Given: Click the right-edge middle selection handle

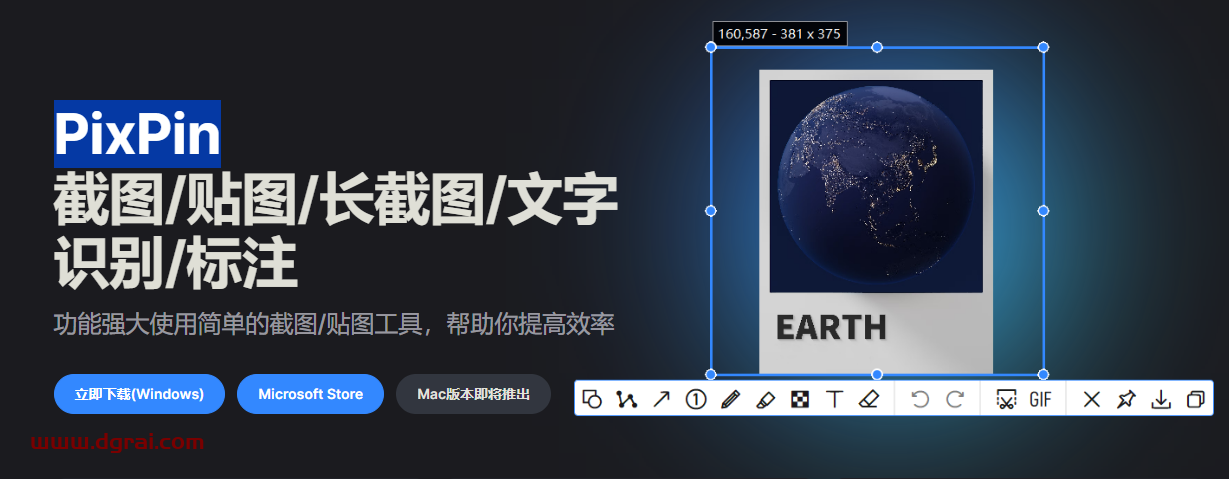Looking at the screenshot, I should pos(1043,211).
